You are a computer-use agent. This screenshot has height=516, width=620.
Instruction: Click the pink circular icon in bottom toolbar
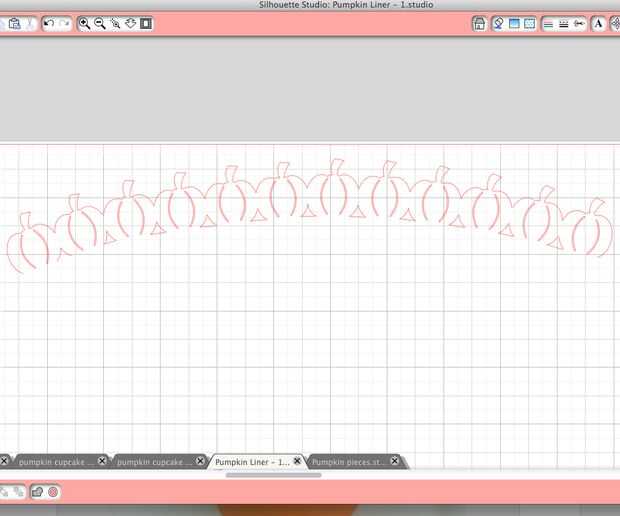53,492
